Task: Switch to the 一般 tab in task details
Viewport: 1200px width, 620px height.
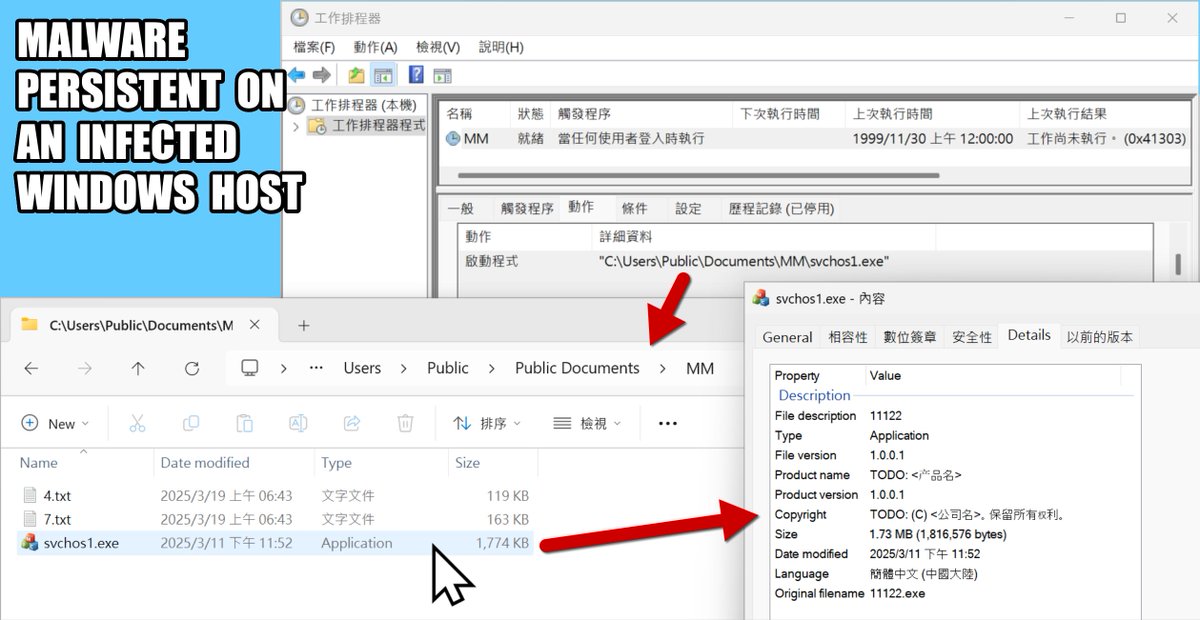Action: point(460,209)
